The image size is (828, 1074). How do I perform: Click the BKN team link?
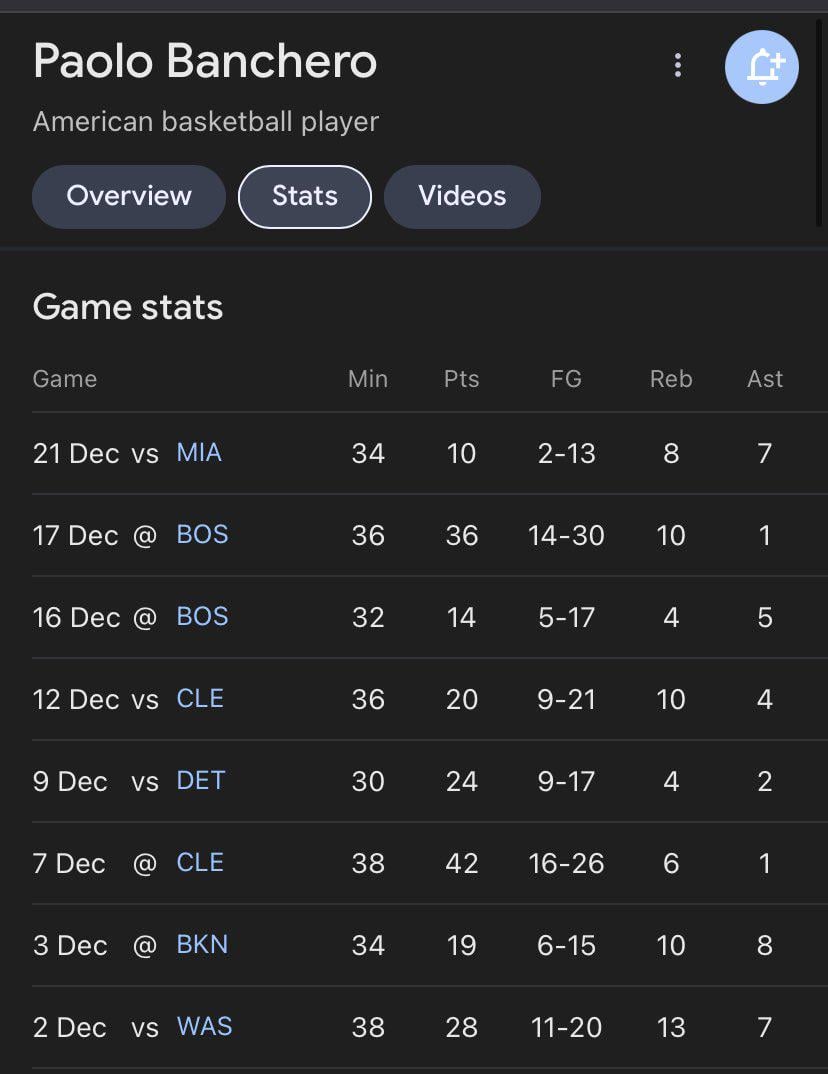(x=202, y=945)
